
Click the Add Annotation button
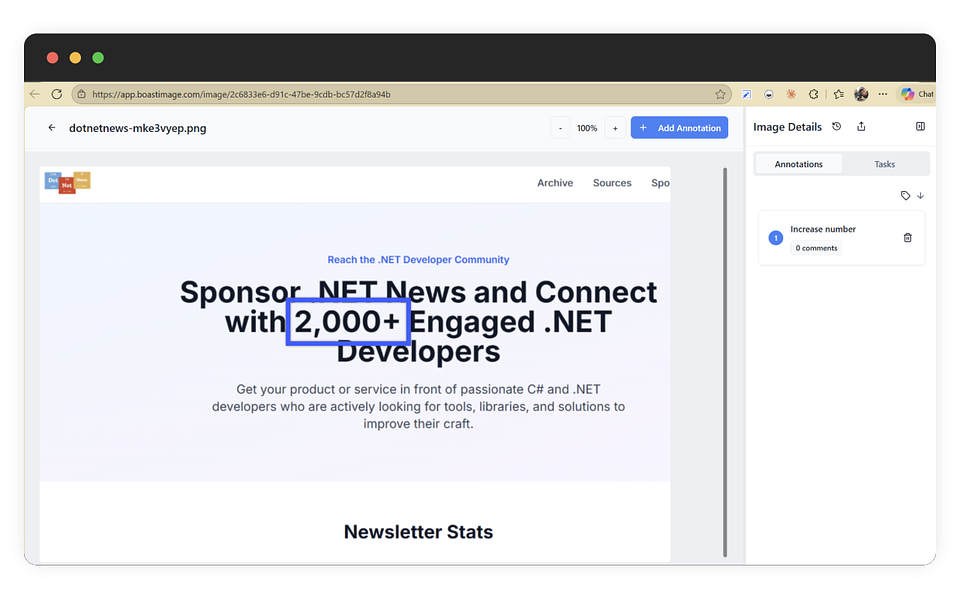pyautogui.click(x=680, y=127)
